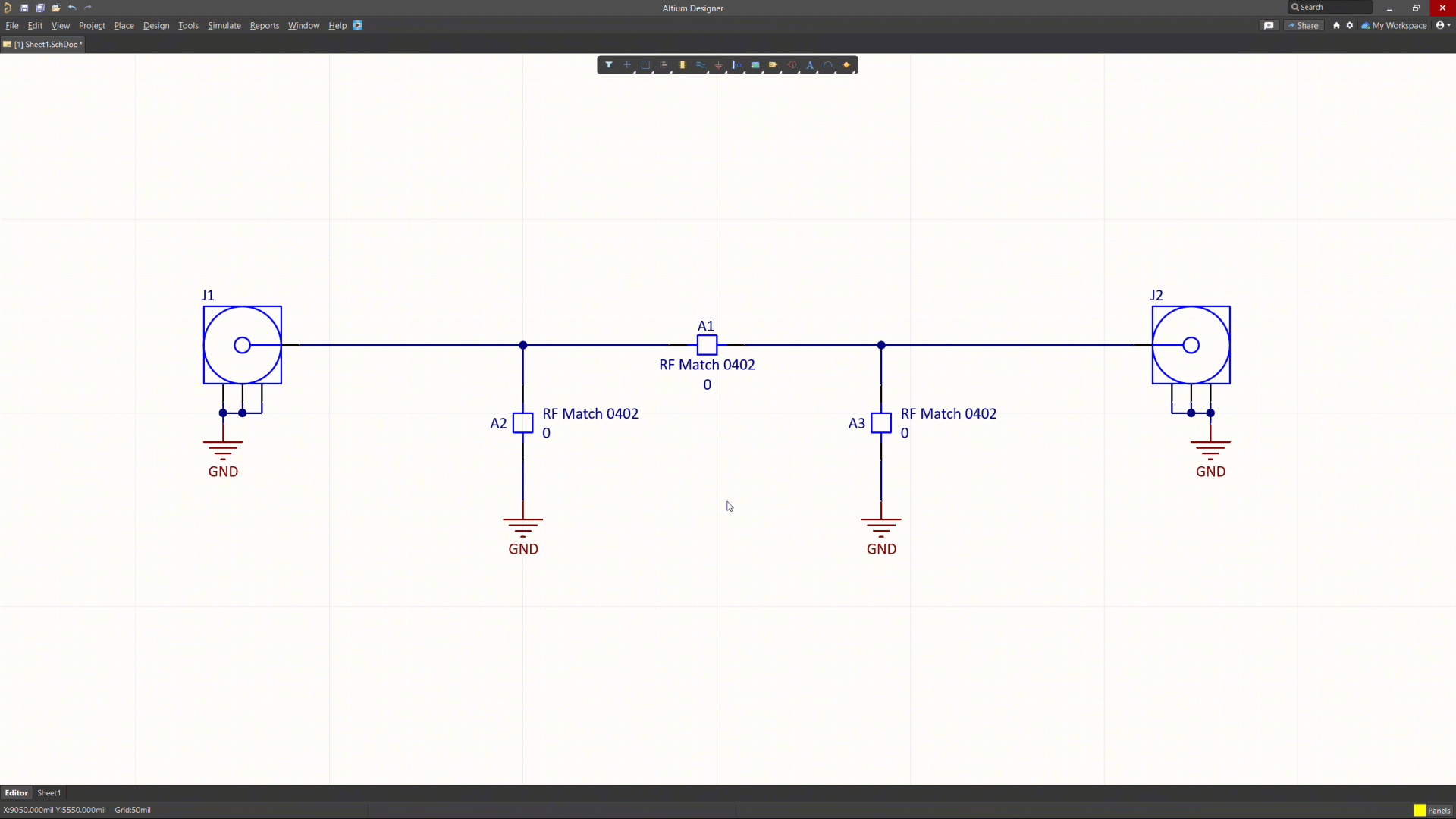Select resistor A1 on the schematic
Screen dimensions: 1456x819
click(x=706, y=345)
